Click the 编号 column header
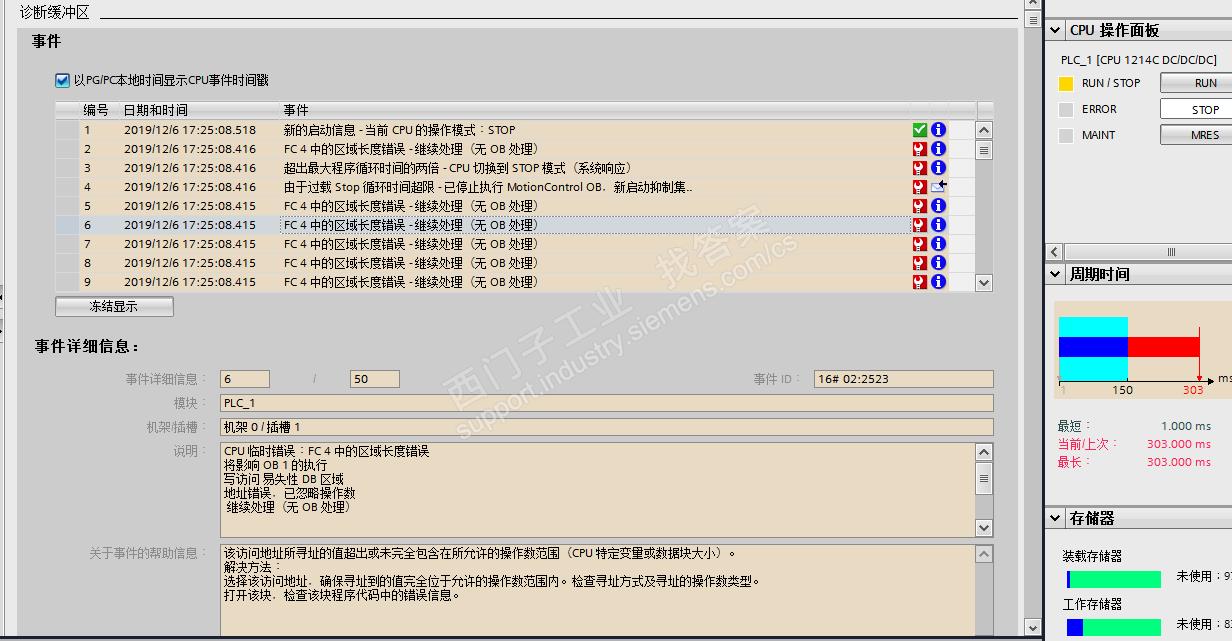 pyautogui.click(x=96, y=110)
